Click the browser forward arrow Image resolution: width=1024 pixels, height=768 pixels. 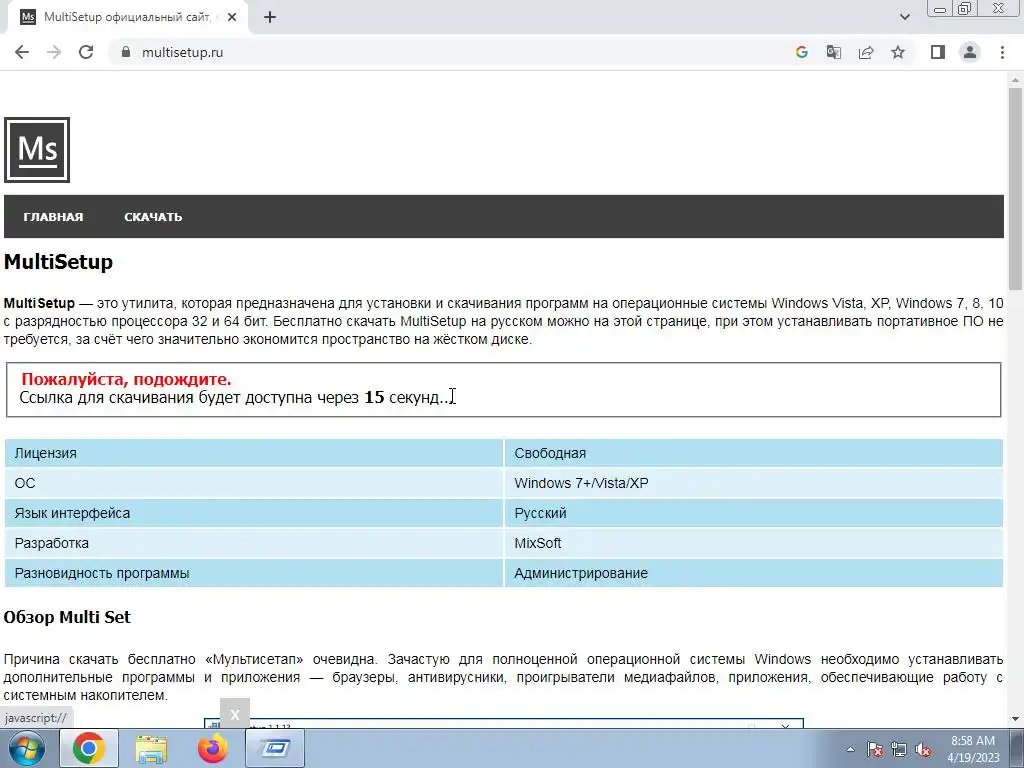54,52
